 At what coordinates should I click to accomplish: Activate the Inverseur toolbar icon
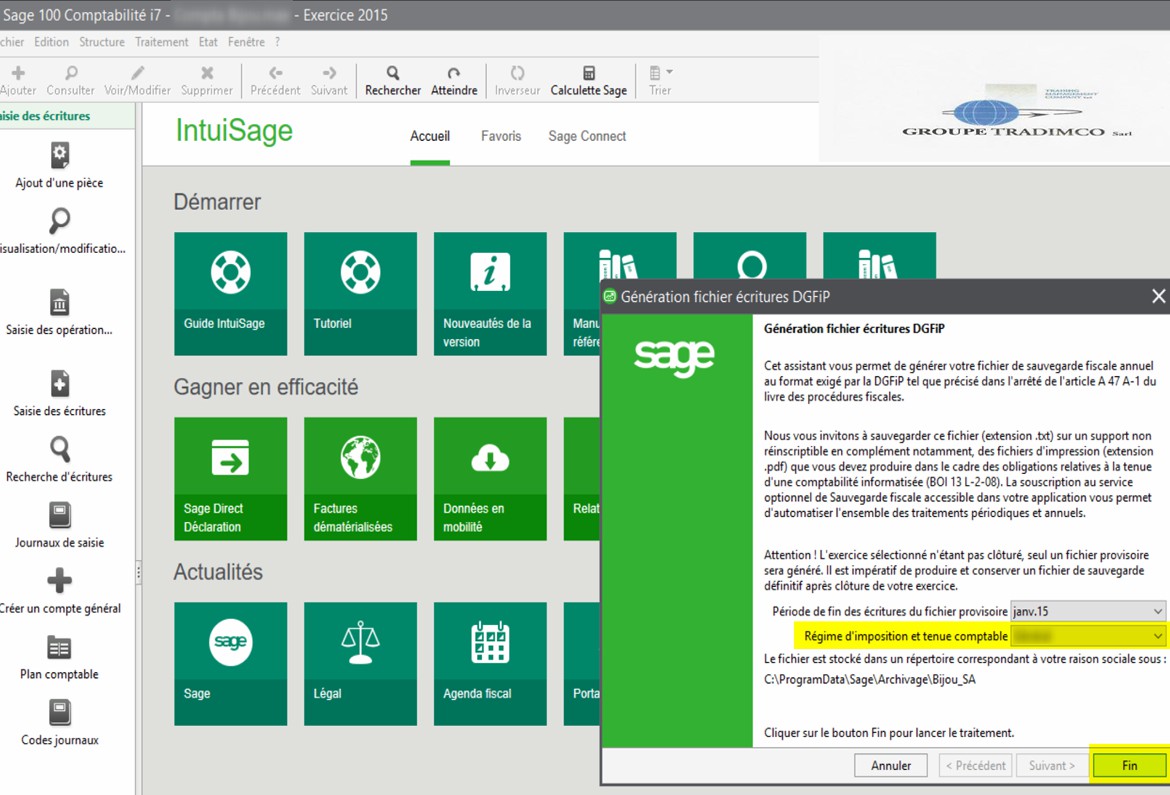click(517, 75)
